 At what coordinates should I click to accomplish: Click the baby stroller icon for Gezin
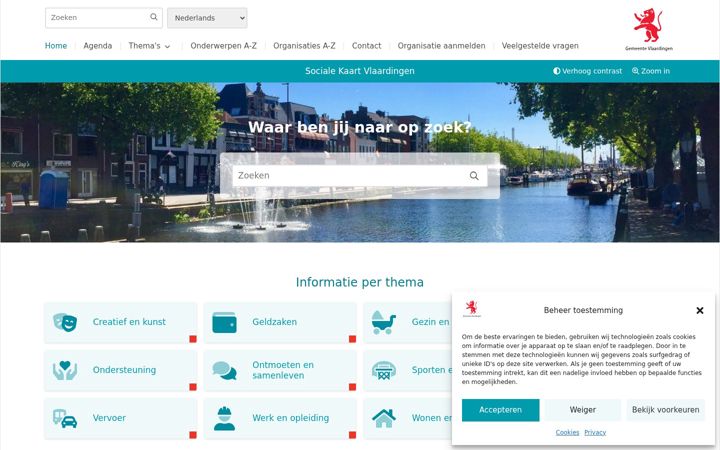click(x=384, y=322)
